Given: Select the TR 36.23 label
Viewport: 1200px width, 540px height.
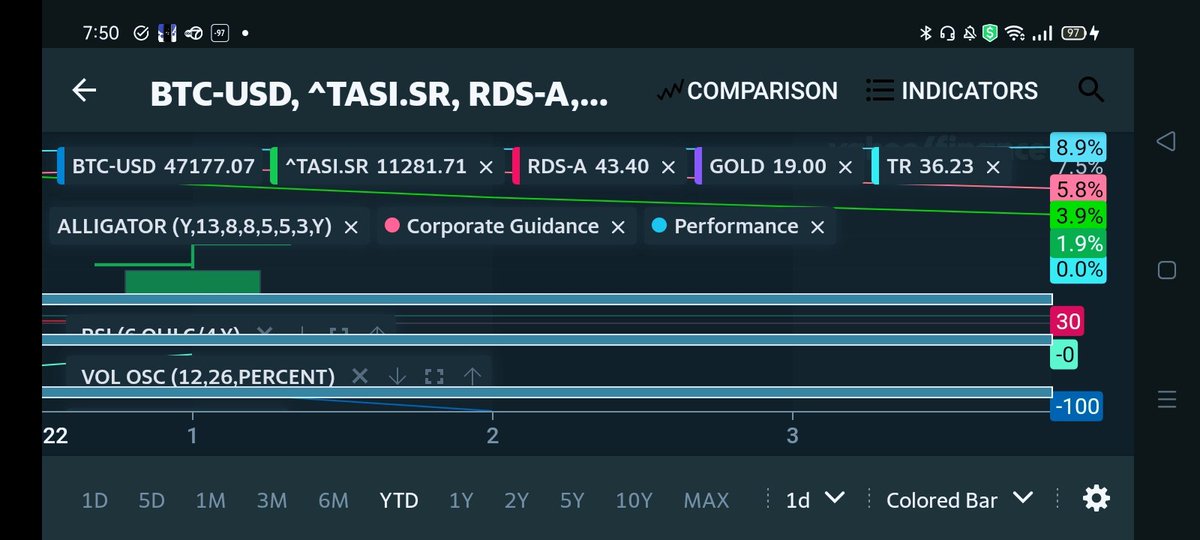Looking at the screenshot, I should (x=930, y=167).
